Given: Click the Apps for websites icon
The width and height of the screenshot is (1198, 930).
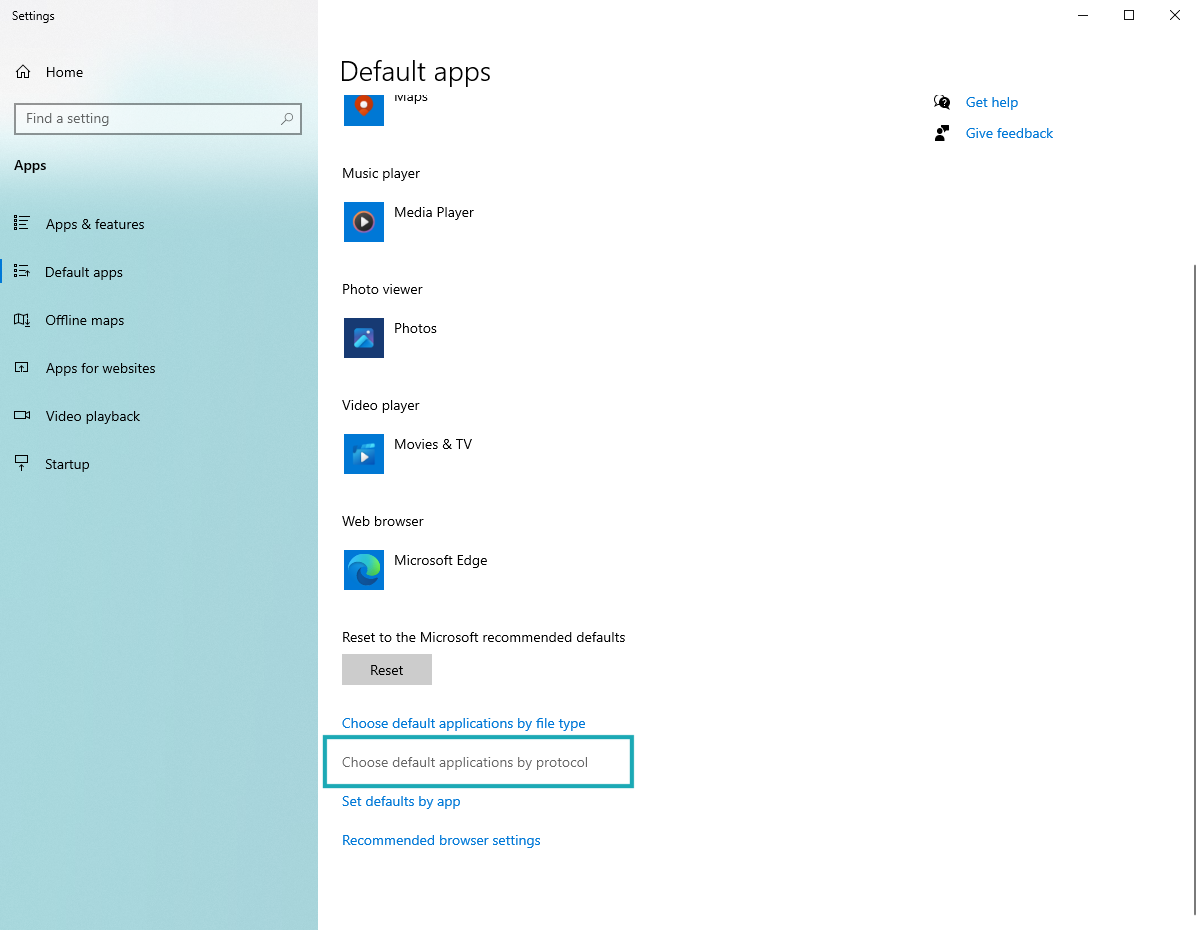Looking at the screenshot, I should click(21, 368).
